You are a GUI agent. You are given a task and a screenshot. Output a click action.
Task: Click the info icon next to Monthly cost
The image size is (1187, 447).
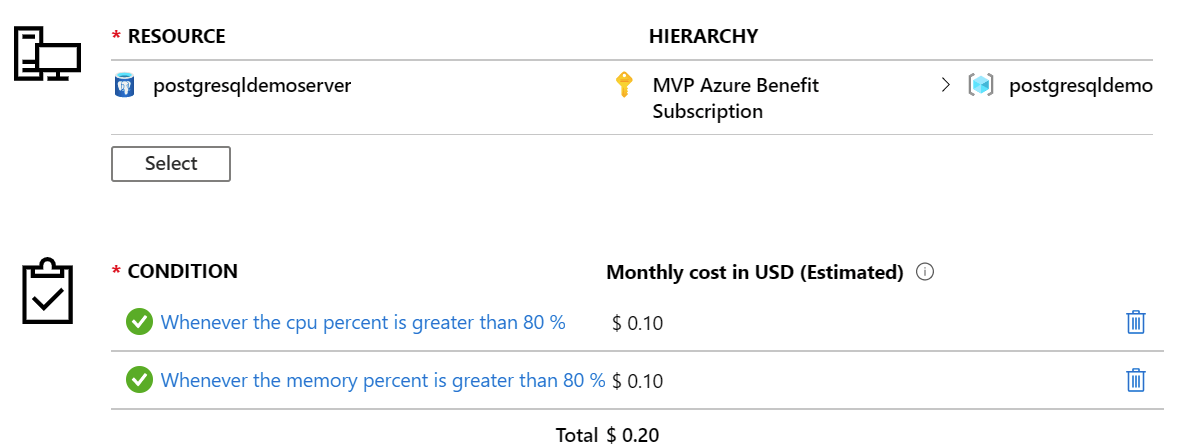tap(924, 272)
